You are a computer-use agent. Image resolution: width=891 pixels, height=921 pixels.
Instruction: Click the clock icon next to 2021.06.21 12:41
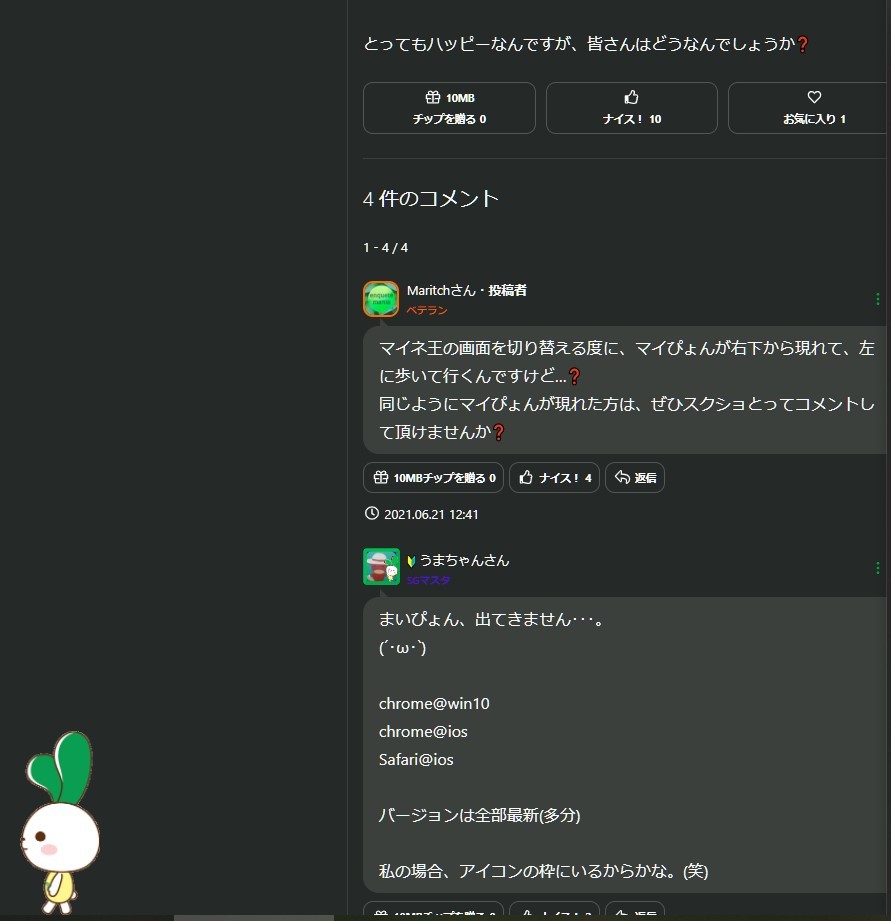tap(371, 513)
